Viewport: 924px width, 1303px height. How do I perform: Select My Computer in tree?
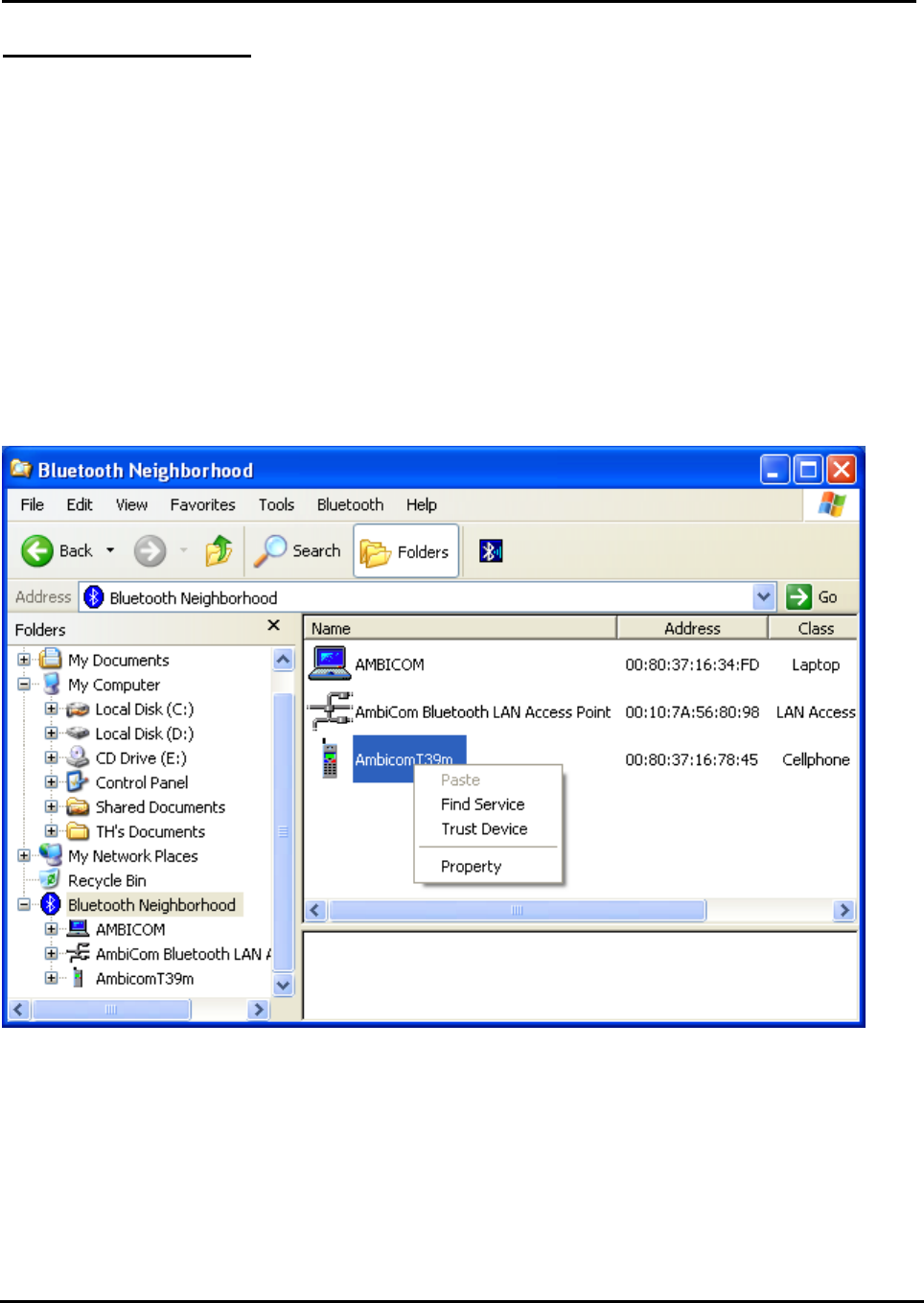[114, 685]
